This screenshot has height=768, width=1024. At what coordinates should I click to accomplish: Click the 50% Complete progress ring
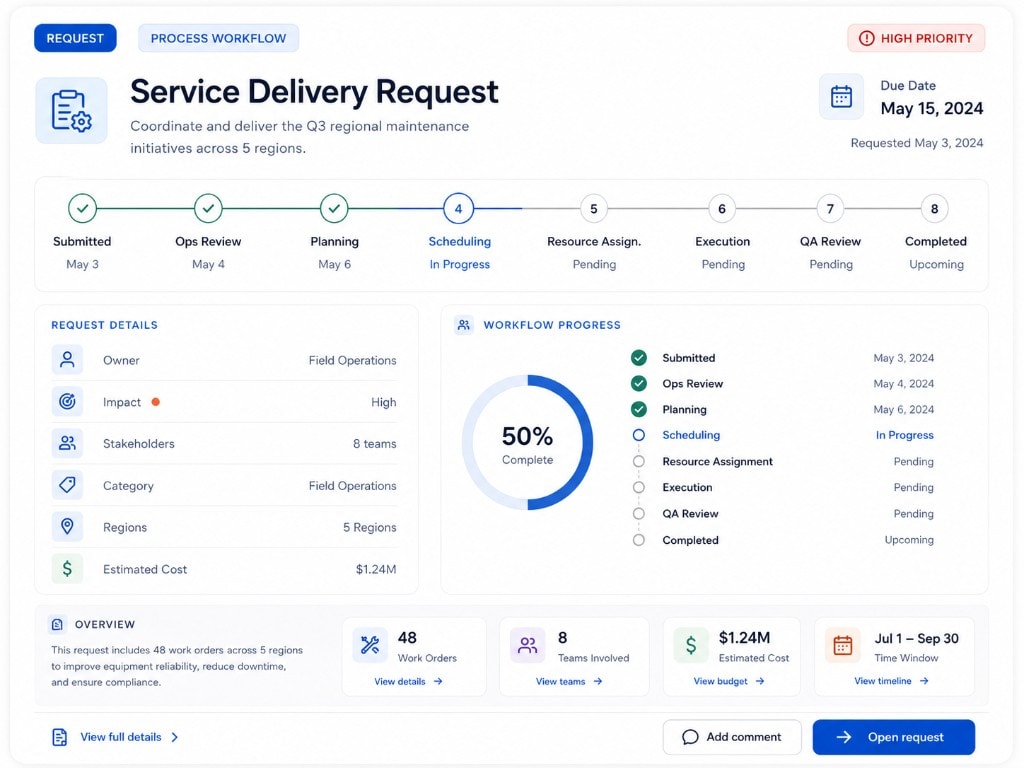(528, 442)
